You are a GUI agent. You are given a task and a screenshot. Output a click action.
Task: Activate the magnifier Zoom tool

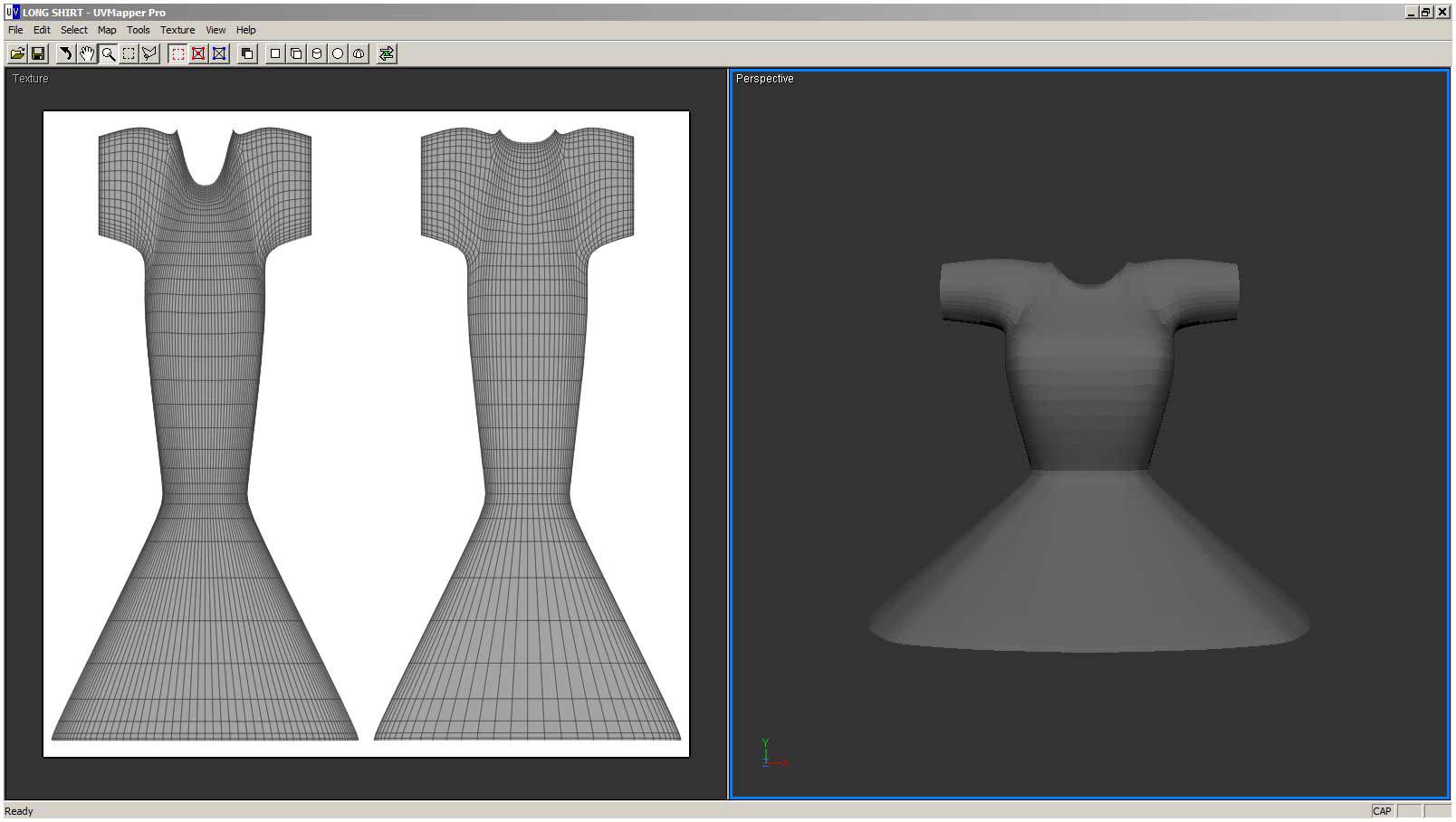point(108,54)
